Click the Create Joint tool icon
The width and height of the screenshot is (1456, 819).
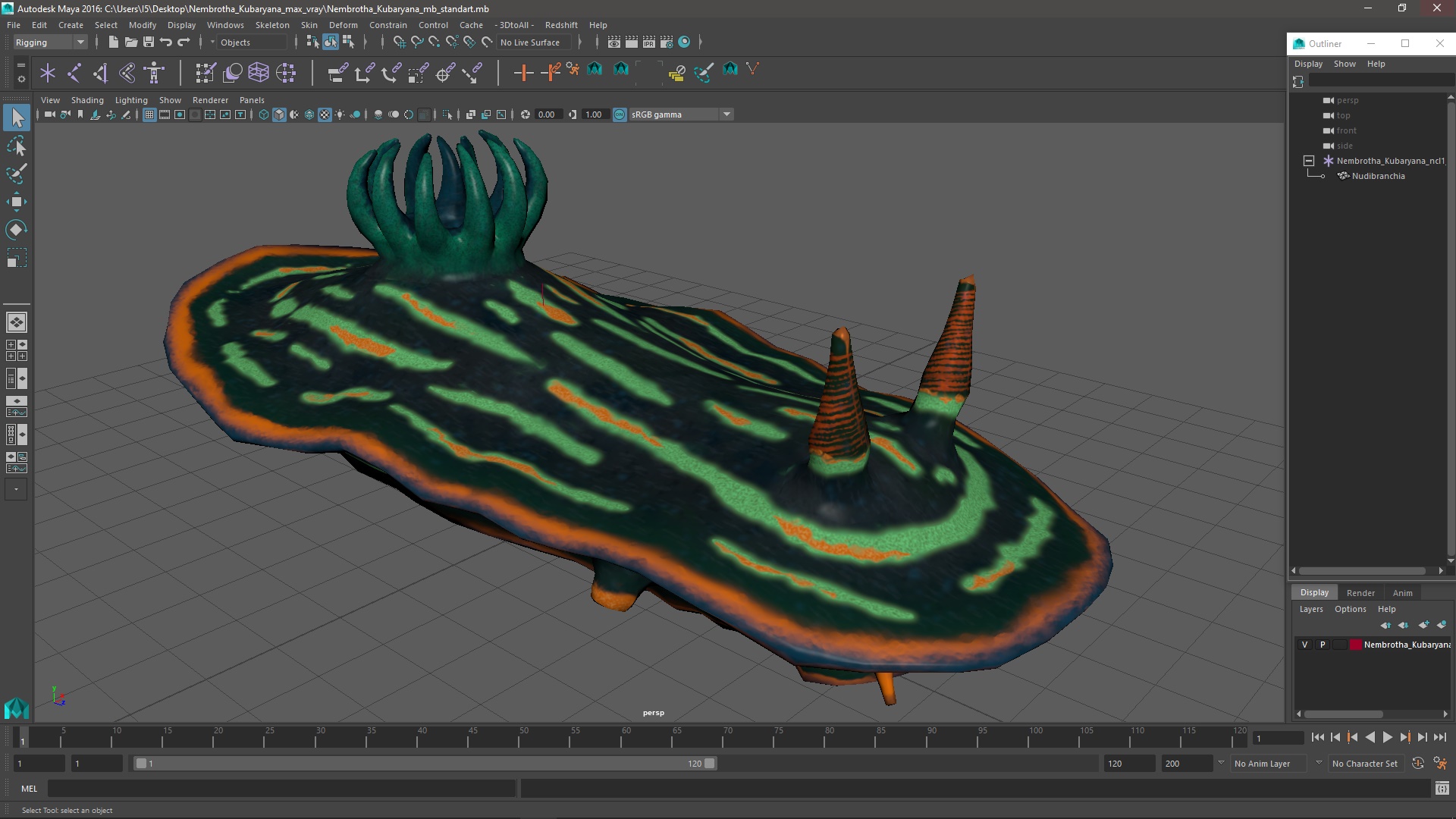click(74, 73)
